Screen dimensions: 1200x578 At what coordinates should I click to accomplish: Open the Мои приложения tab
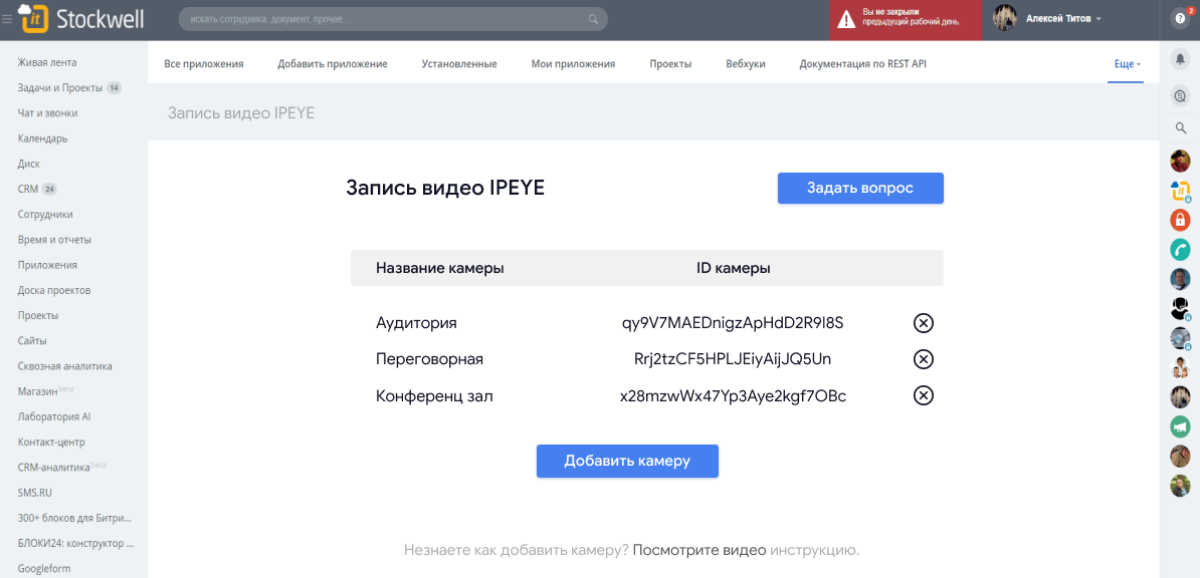click(x=573, y=64)
